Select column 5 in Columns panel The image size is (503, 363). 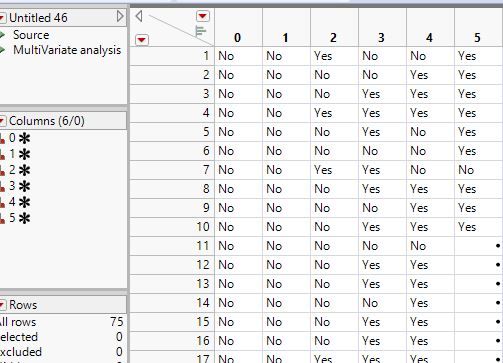pos(12,218)
